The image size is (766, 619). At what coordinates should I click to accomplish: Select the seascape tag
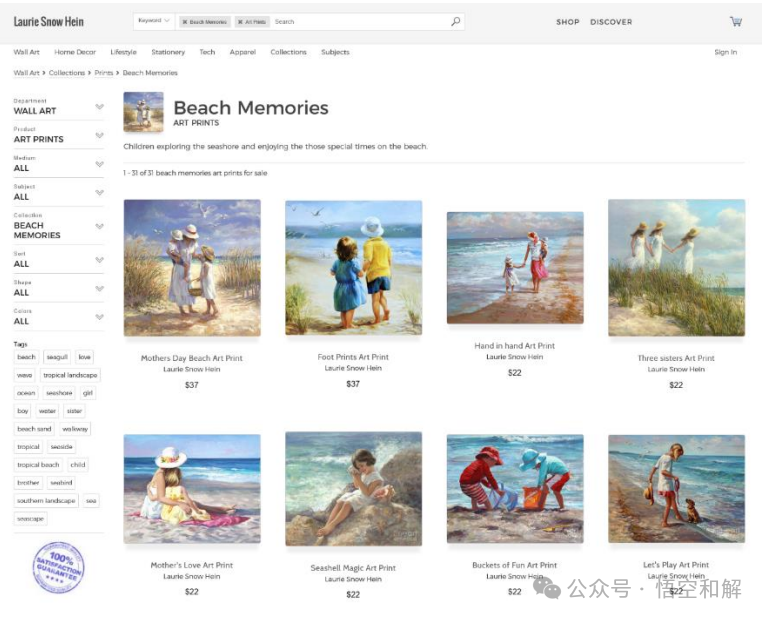tap(30, 519)
